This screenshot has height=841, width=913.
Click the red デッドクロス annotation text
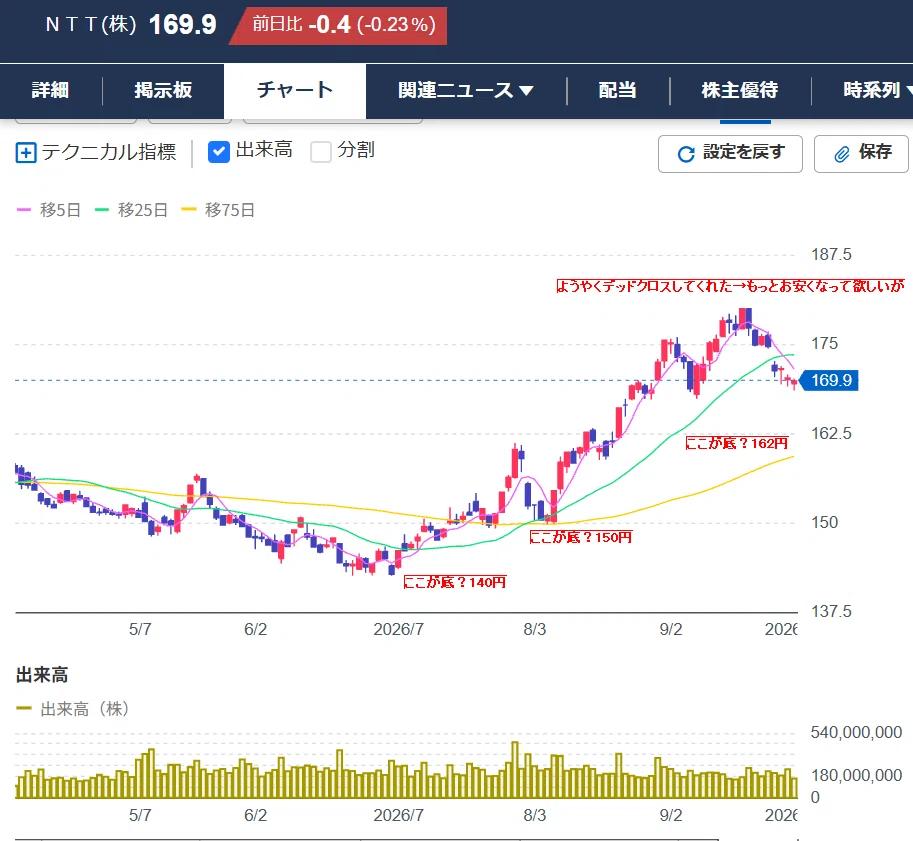pyautogui.click(x=731, y=285)
